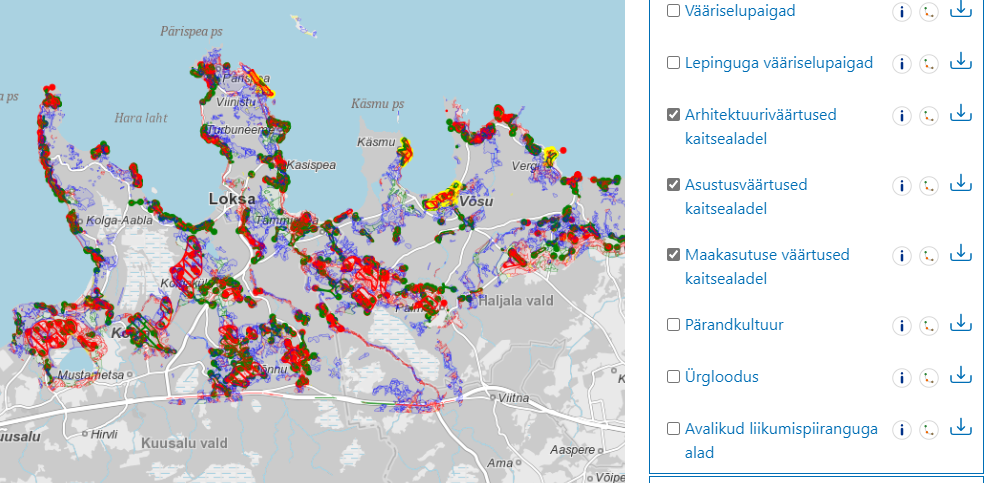Click the Loksa label on the map
Image resolution: width=984 pixels, height=483 pixels.
[232, 199]
